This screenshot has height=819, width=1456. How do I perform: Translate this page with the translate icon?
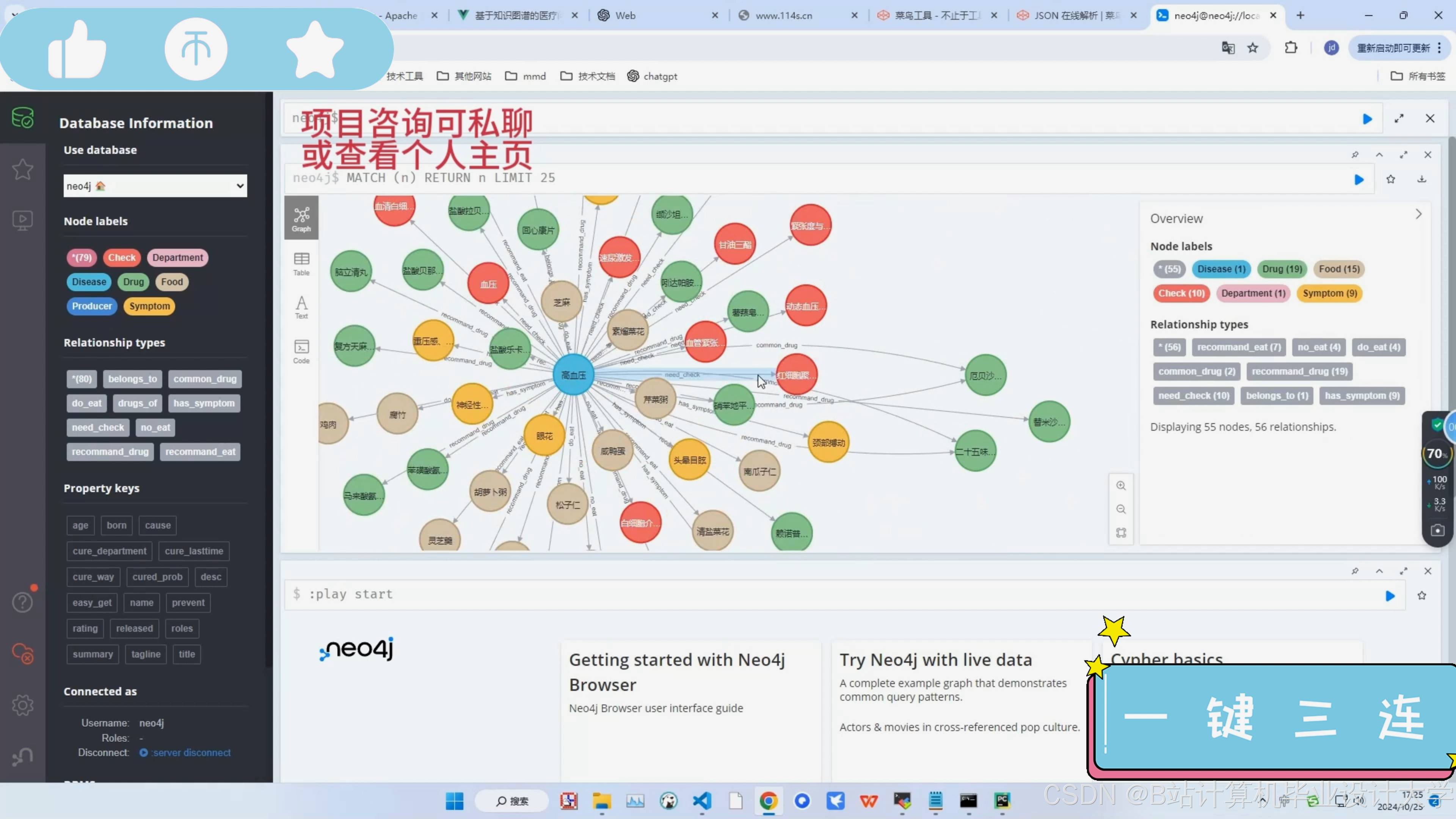pyautogui.click(x=1228, y=47)
